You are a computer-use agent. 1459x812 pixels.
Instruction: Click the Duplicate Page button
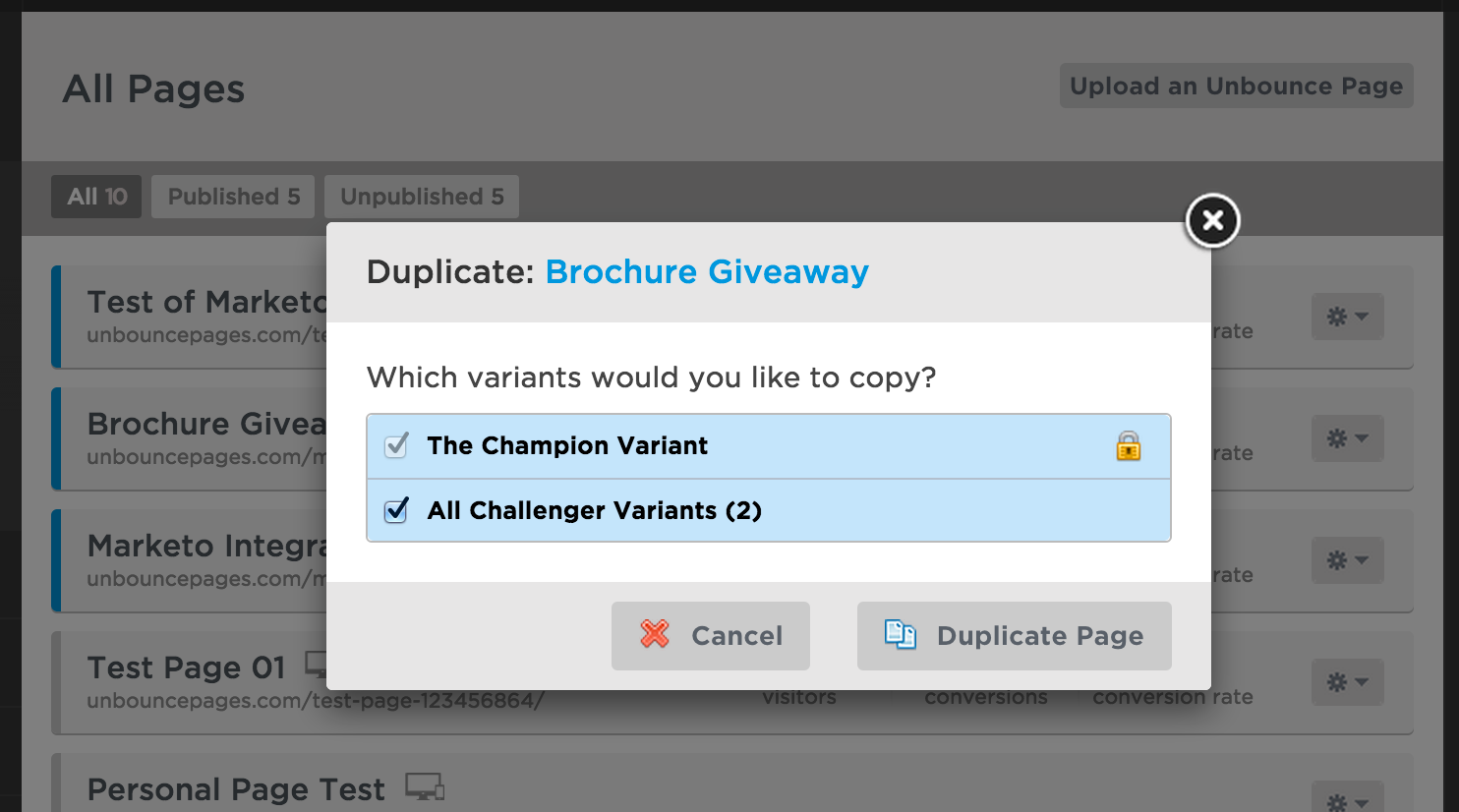[1014, 636]
